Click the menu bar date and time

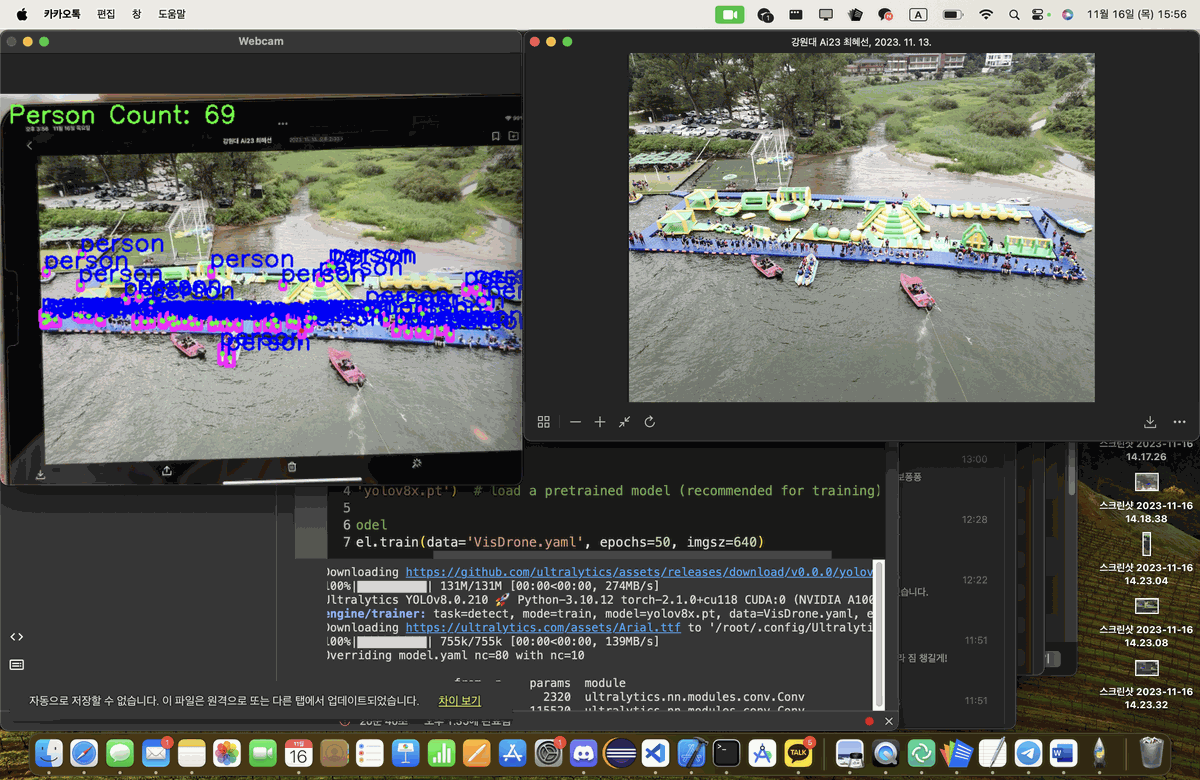coord(1136,15)
